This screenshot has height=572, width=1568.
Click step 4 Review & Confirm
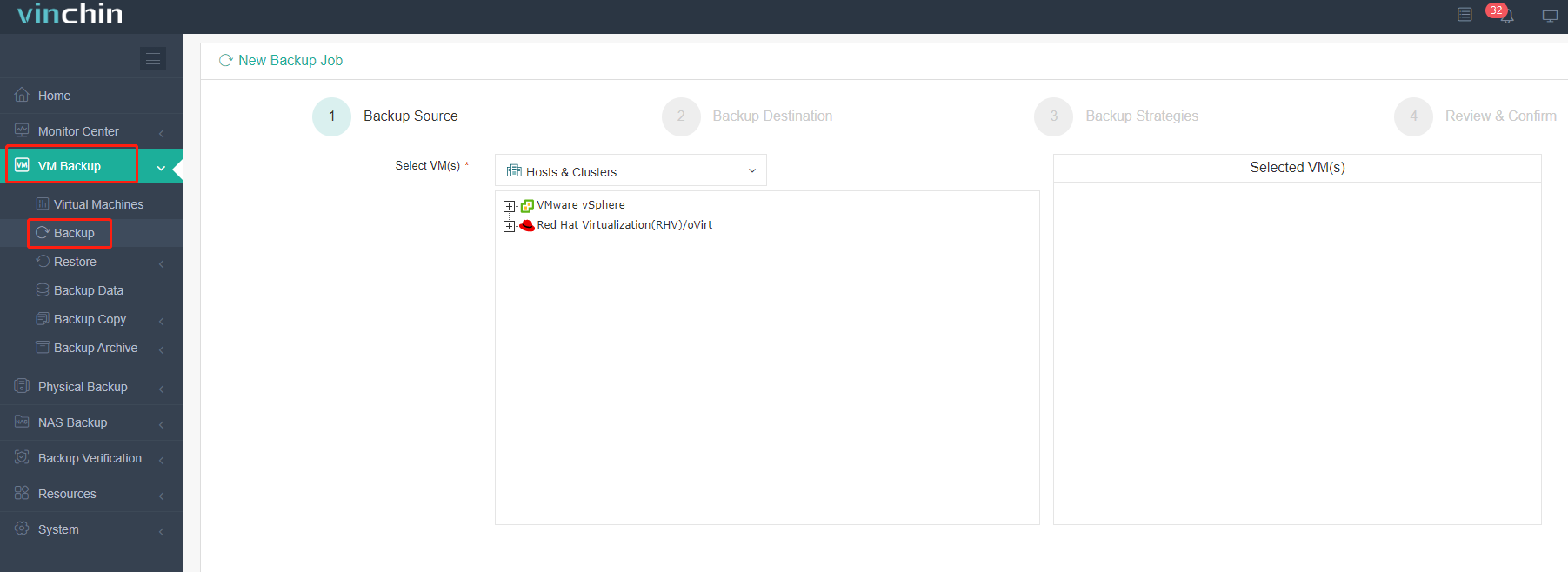1476,116
